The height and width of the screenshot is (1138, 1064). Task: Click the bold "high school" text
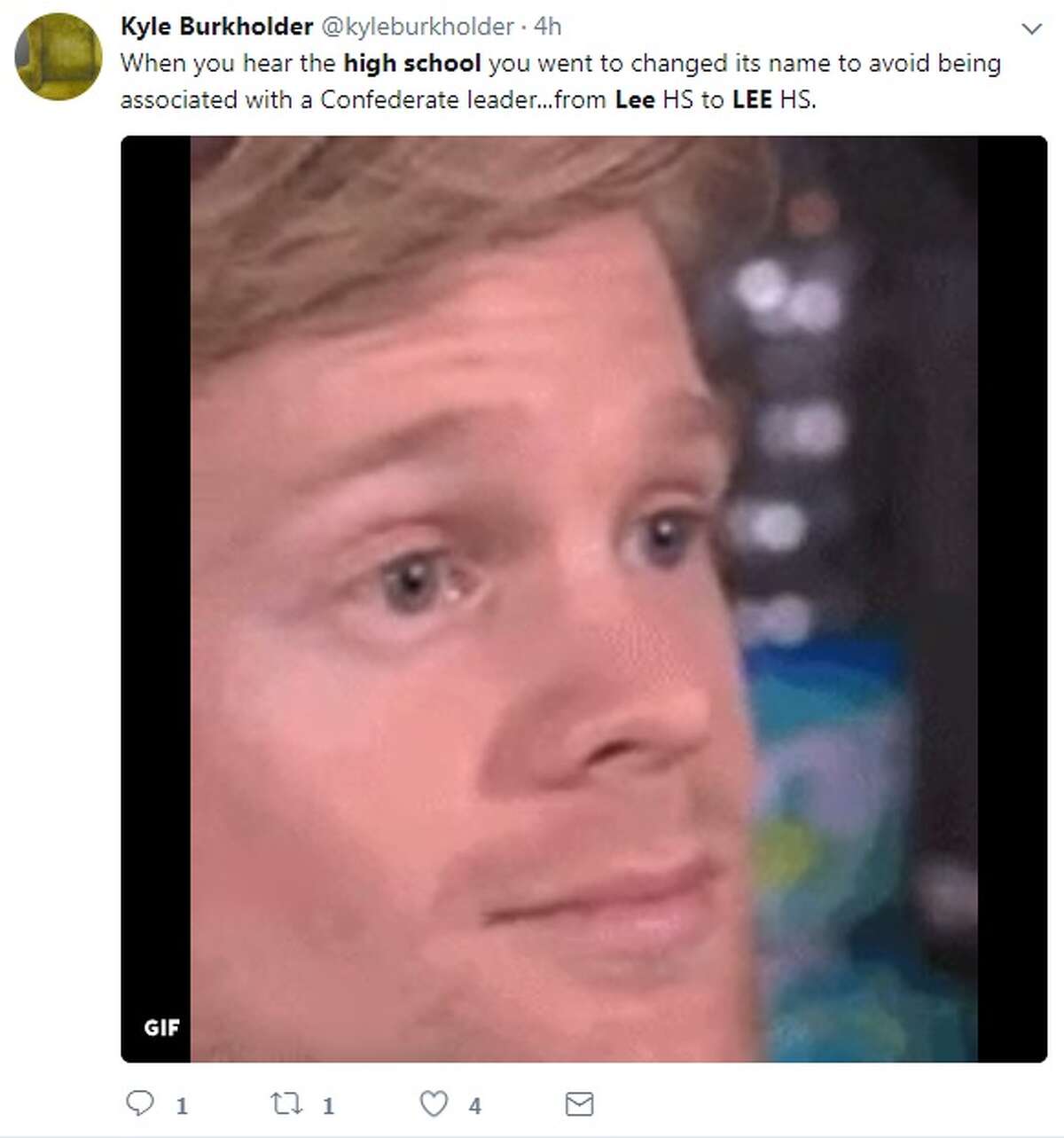[412, 64]
